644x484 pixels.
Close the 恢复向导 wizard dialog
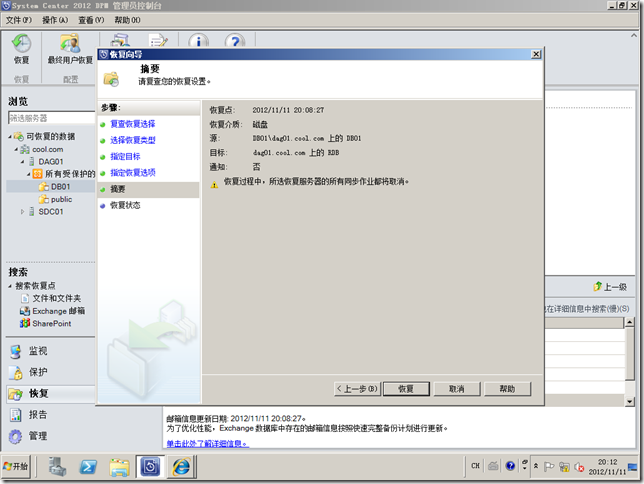coord(536,54)
